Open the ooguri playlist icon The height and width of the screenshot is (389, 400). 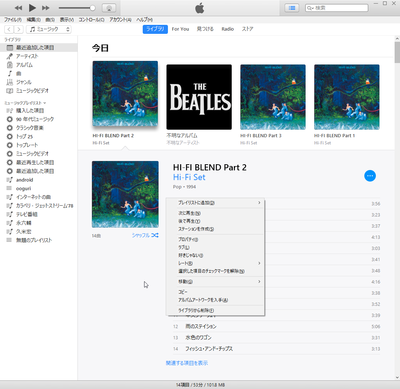click(x=10, y=189)
